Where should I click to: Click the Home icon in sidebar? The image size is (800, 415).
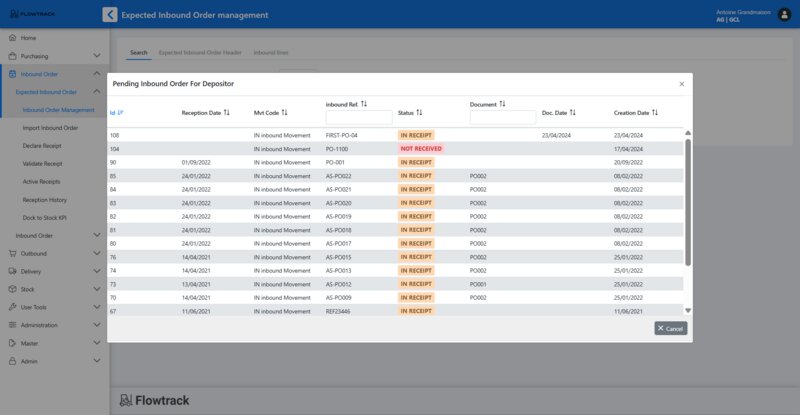(x=11, y=38)
